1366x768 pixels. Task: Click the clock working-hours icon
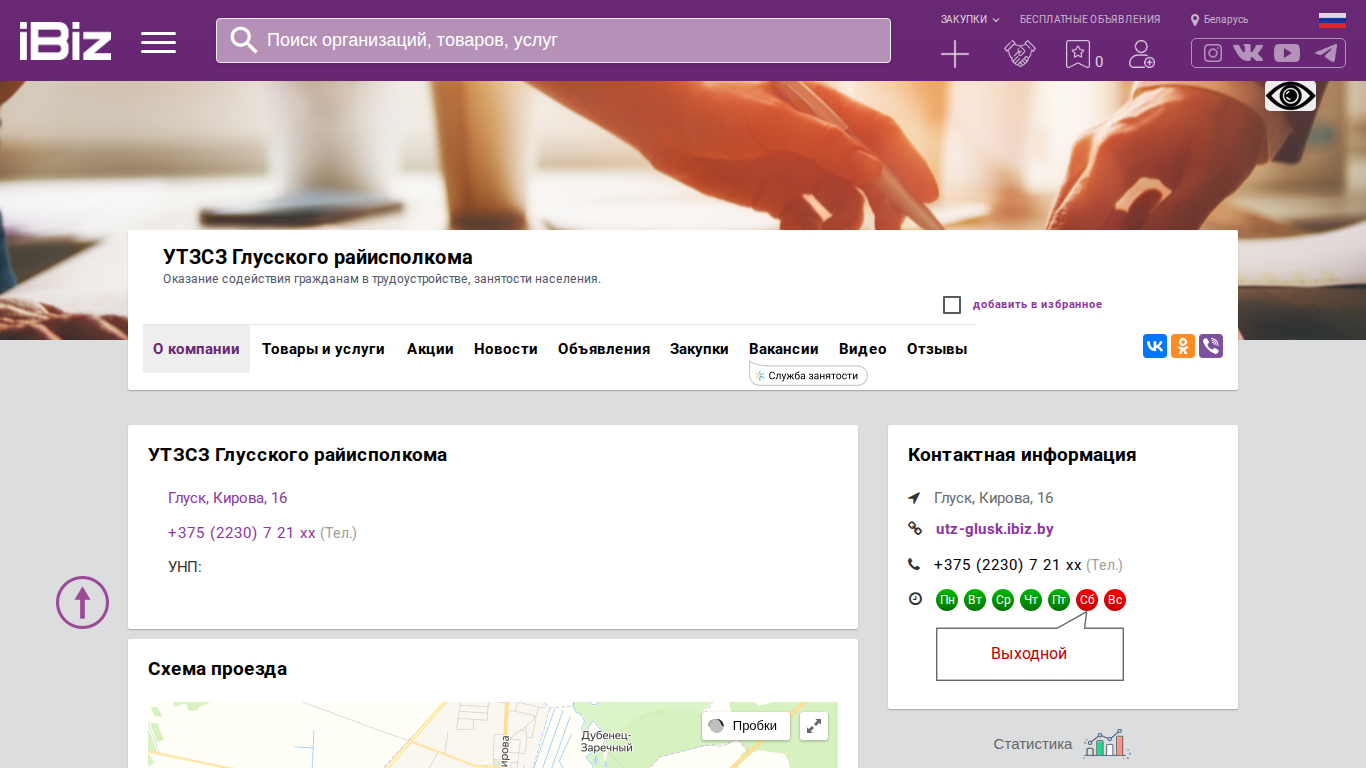point(915,599)
